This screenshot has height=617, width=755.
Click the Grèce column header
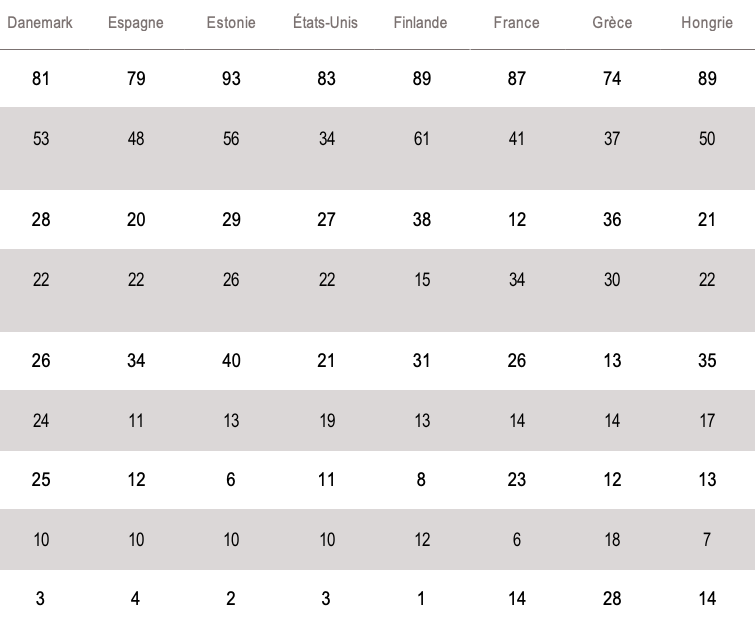[x=612, y=23]
